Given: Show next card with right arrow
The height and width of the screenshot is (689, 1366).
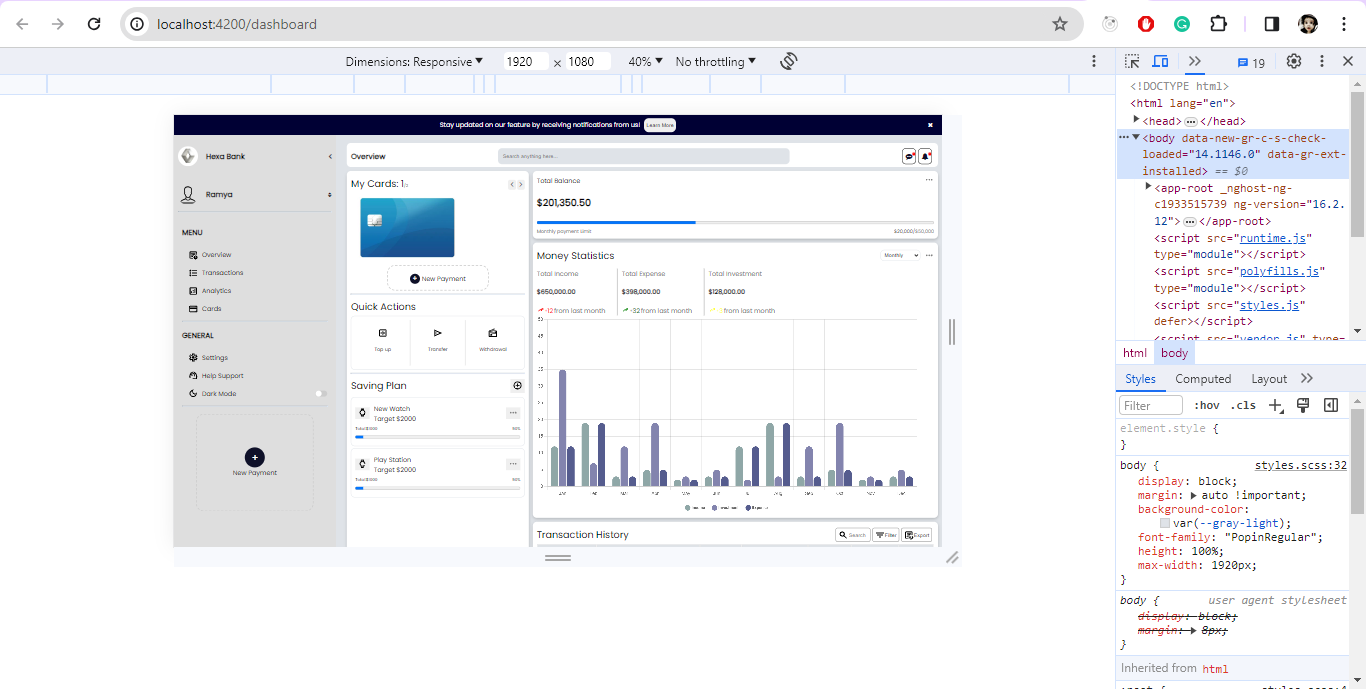Looking at the screenshot, I should tap(521, 184).
